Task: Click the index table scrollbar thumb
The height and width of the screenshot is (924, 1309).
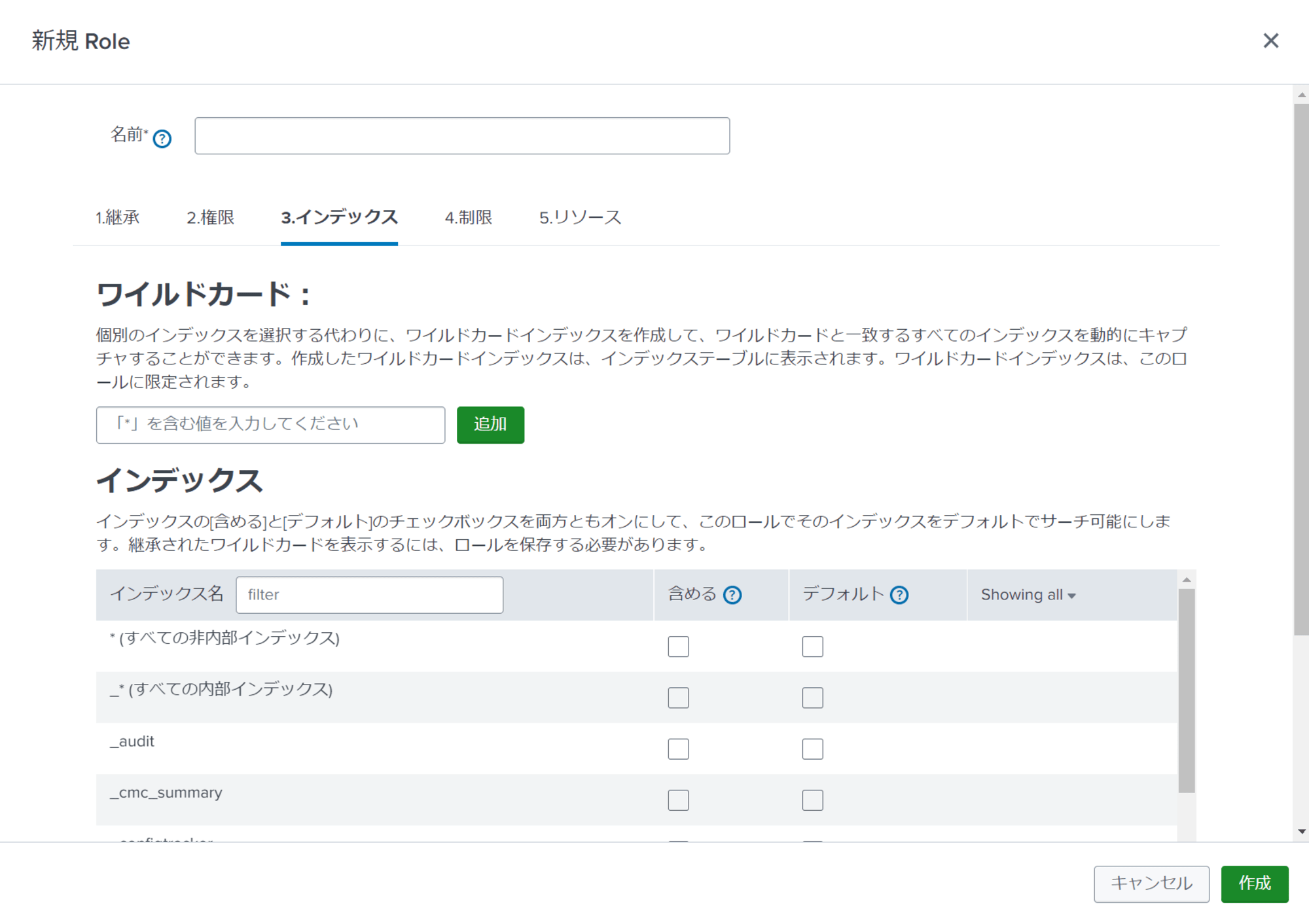Action: click(1187, 691)
